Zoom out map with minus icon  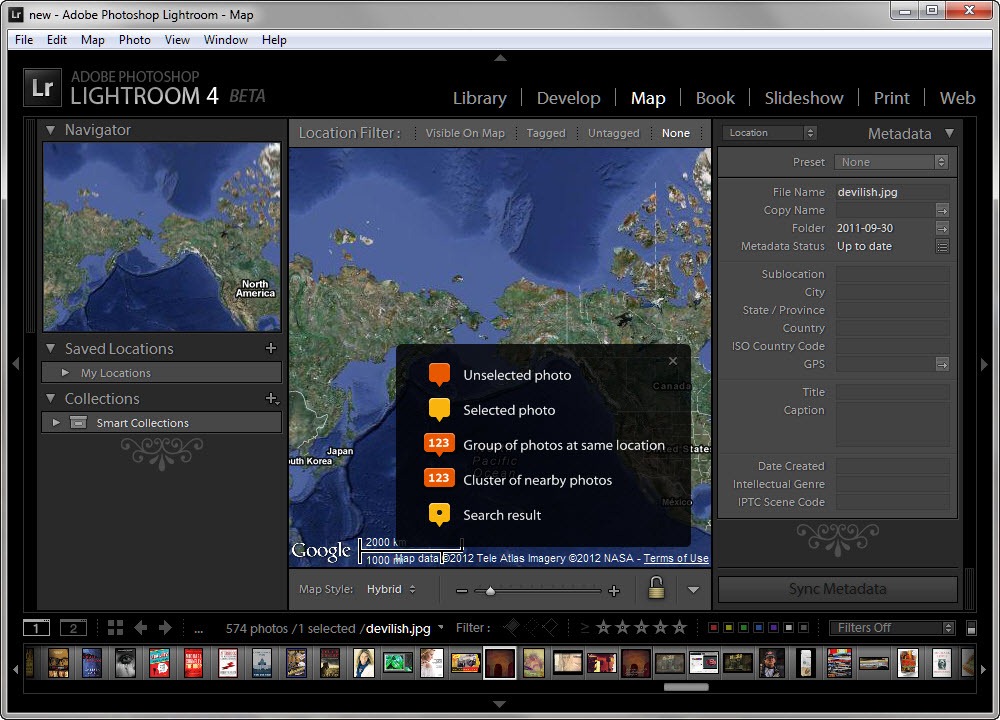pos(462,591)
